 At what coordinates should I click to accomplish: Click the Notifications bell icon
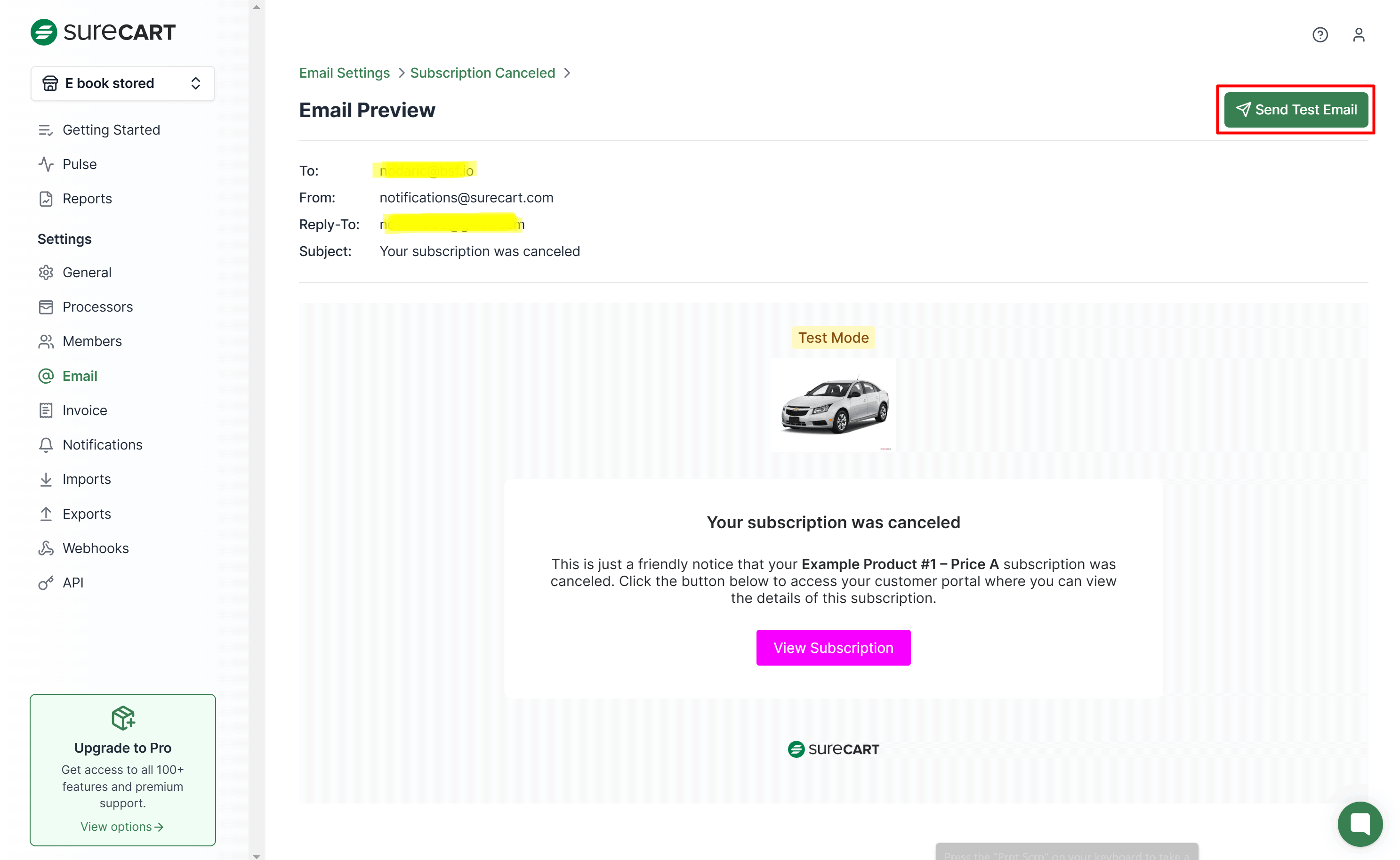point(46,445)
